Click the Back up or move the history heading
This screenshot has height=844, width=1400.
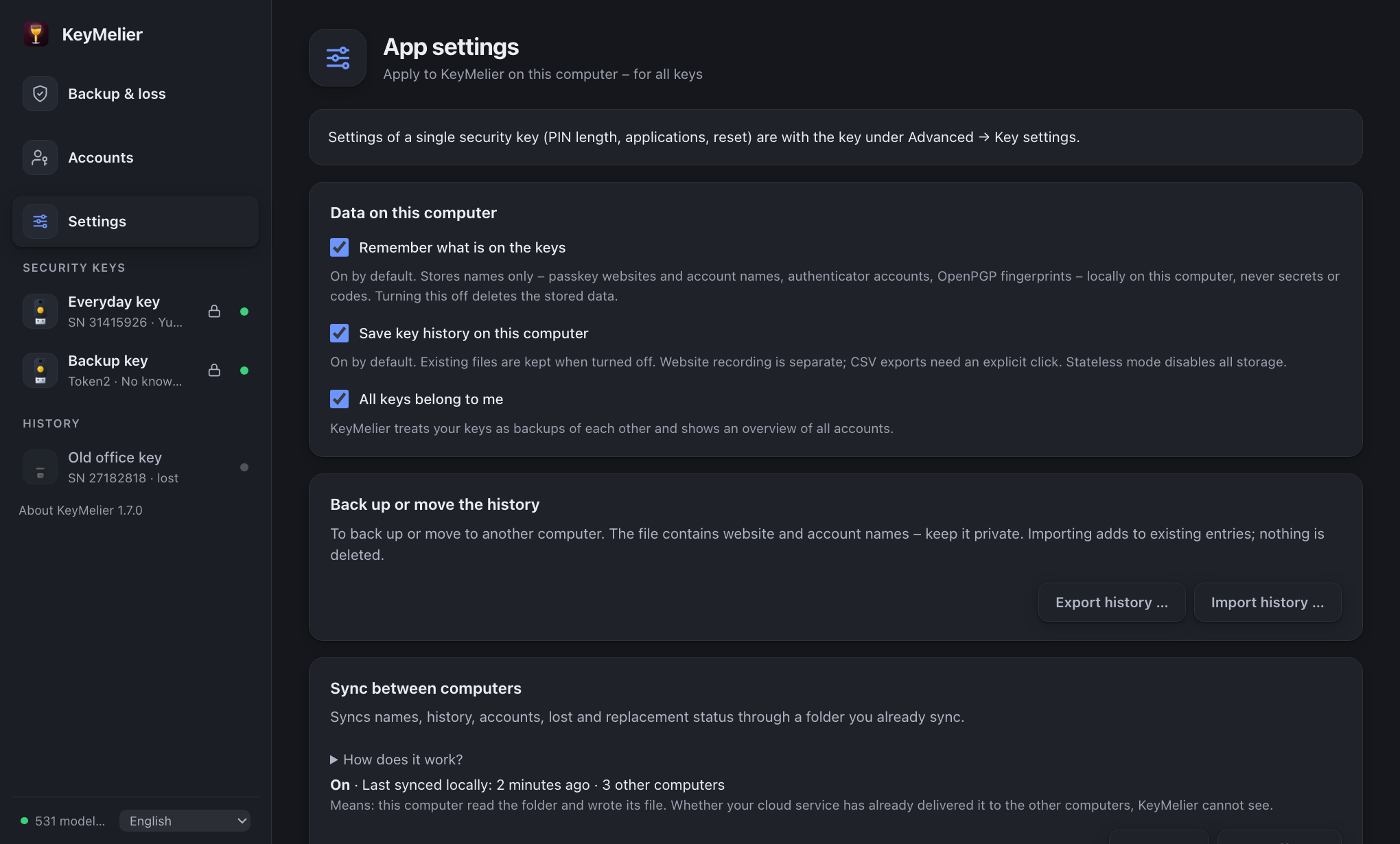pyautogui.click(x=434, y=504)
